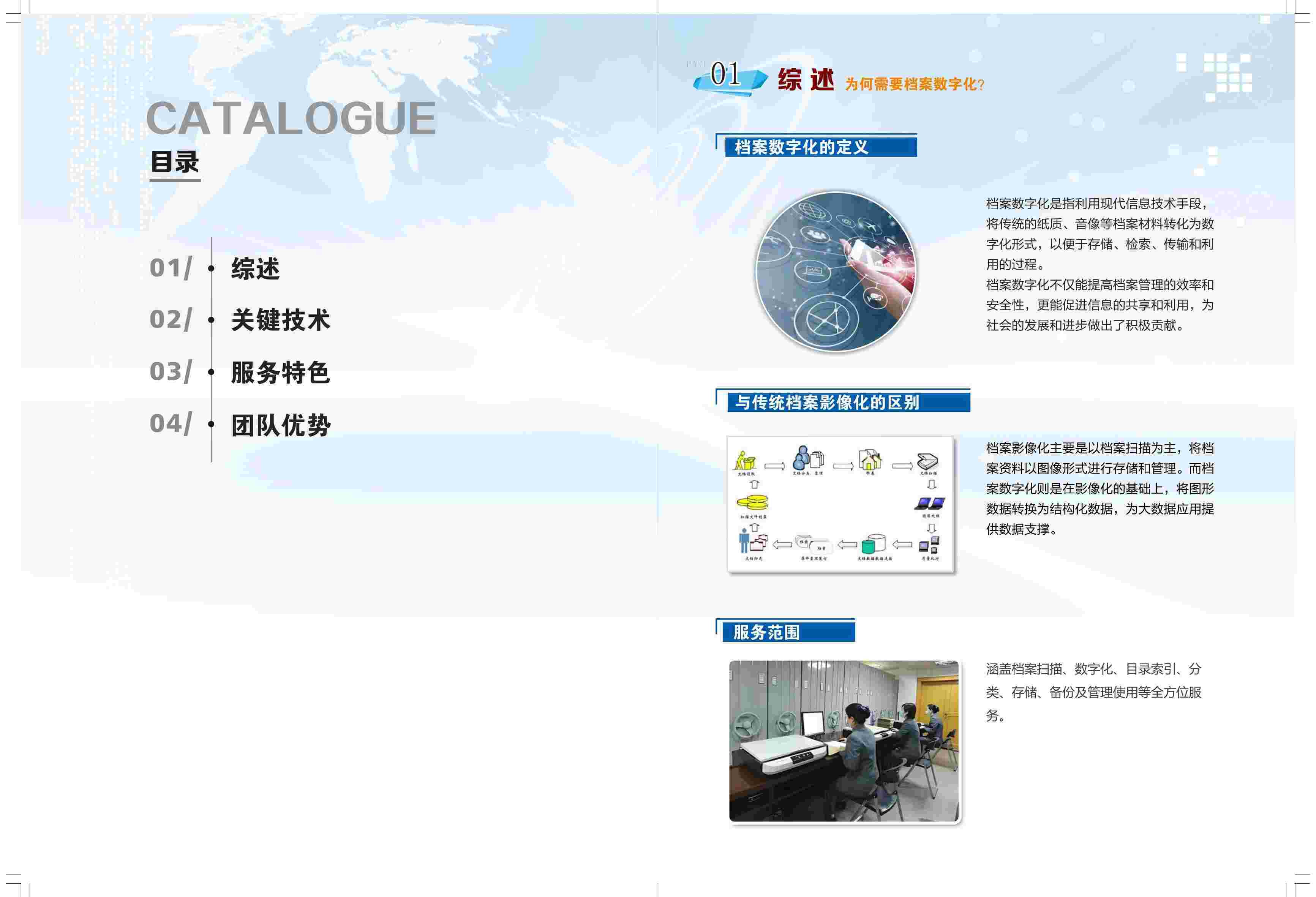1316x897 pixels.
Task: Click the 档案数字化的定义 blue header
Action: click(820, 147)
